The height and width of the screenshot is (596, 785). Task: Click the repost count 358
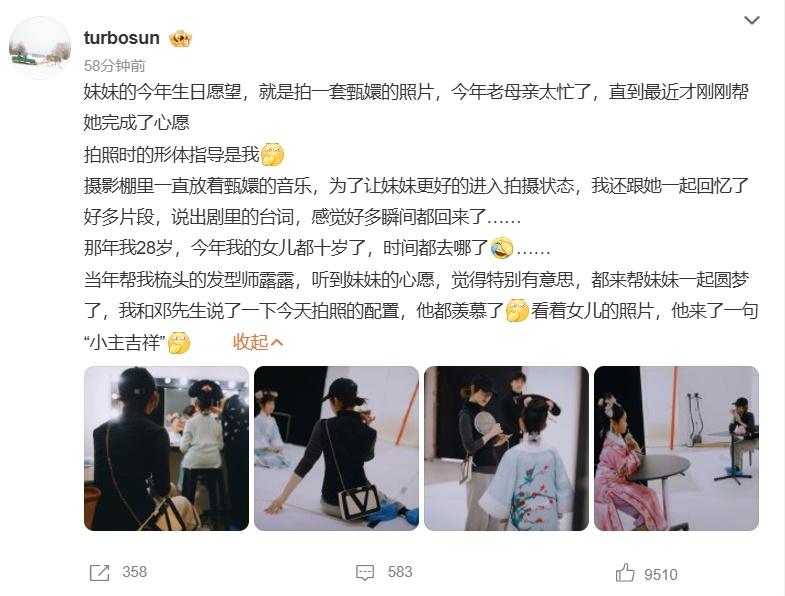coord(135,572)
